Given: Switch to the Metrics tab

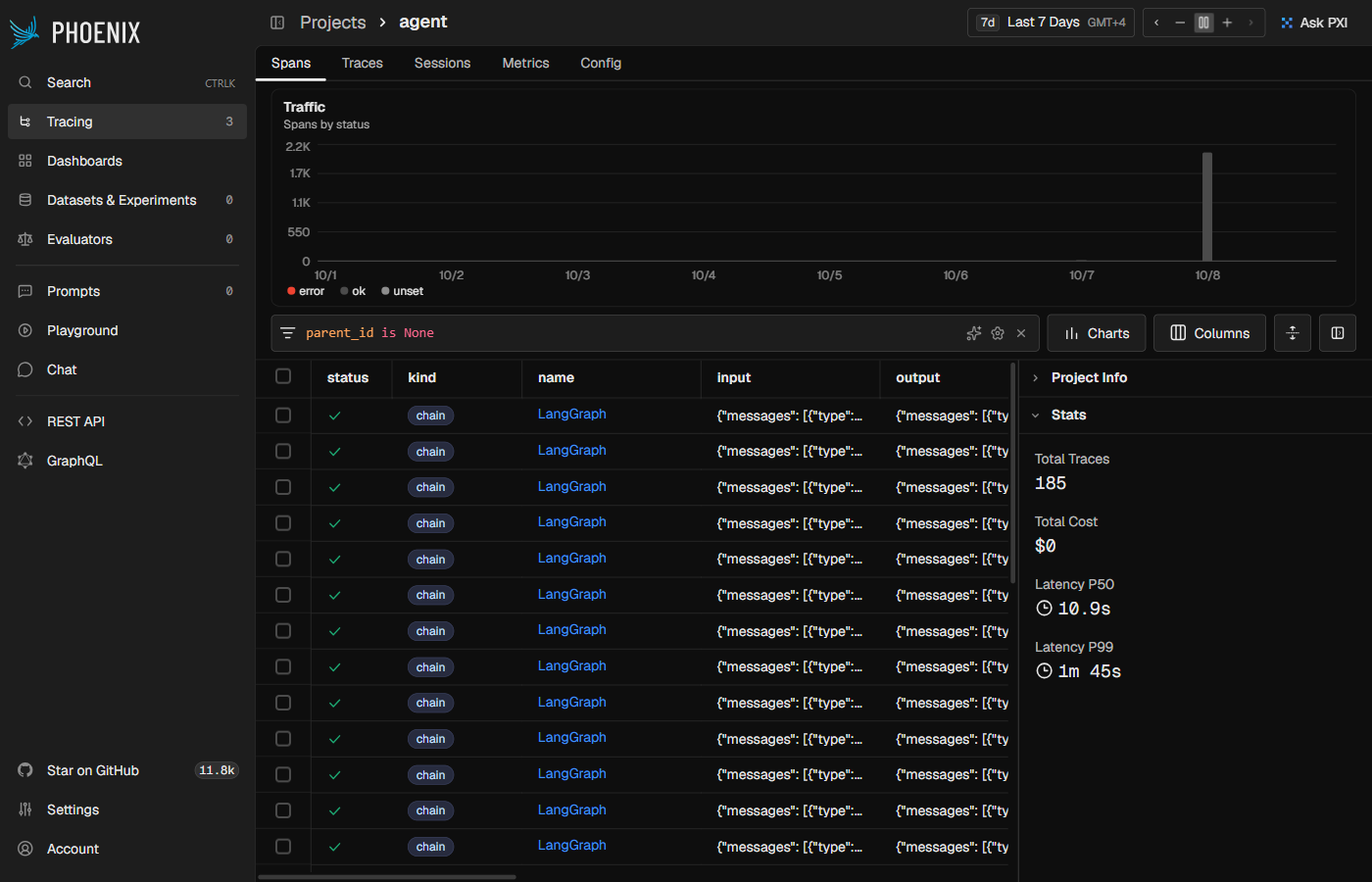Looking at the screenshot, I should (525, 63).
